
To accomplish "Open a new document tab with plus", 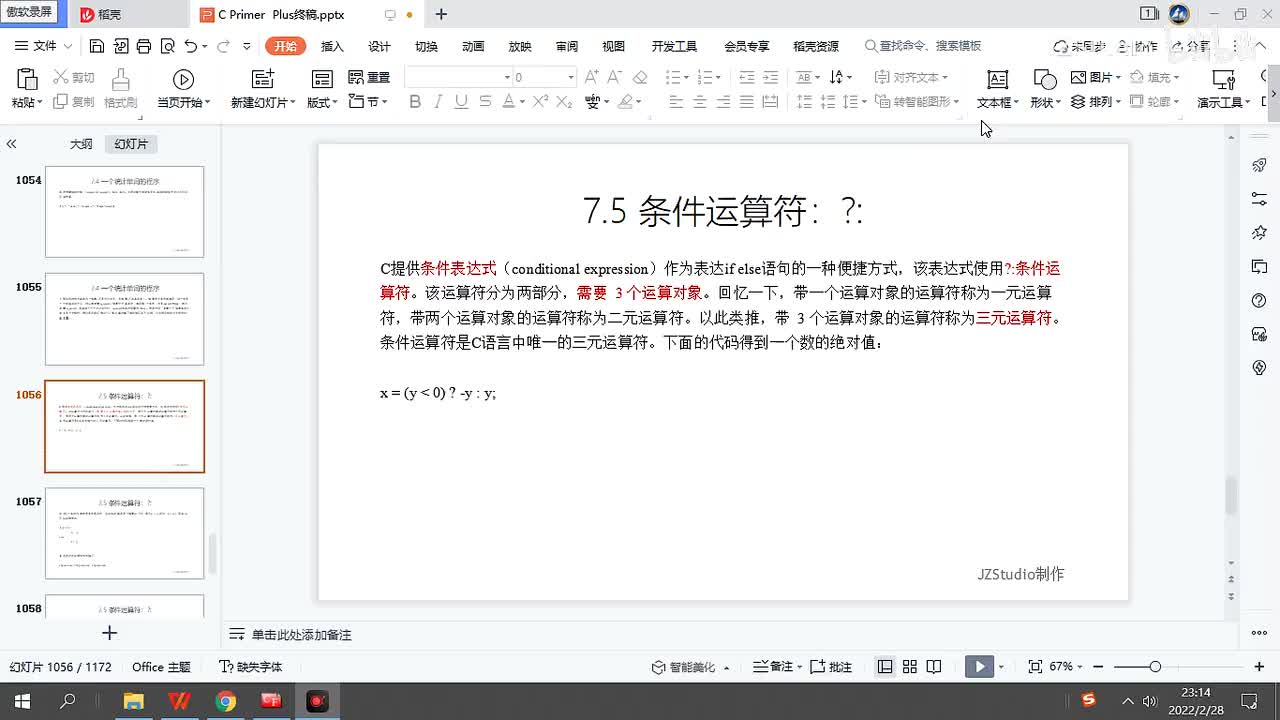I will coord(441,14).
